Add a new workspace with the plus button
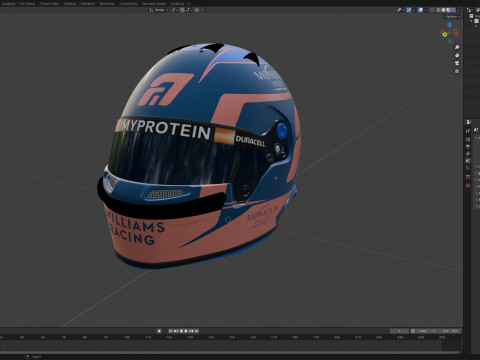 click(x=189, y=4)
